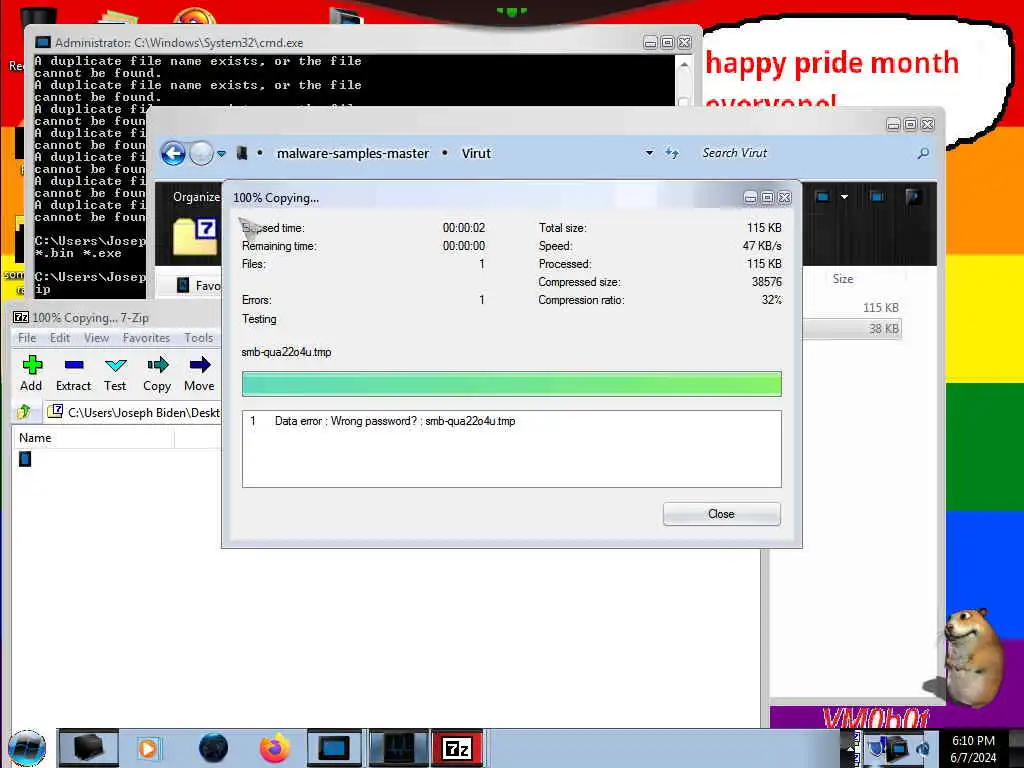Click the green copy progress bar

tap(511, 384)
